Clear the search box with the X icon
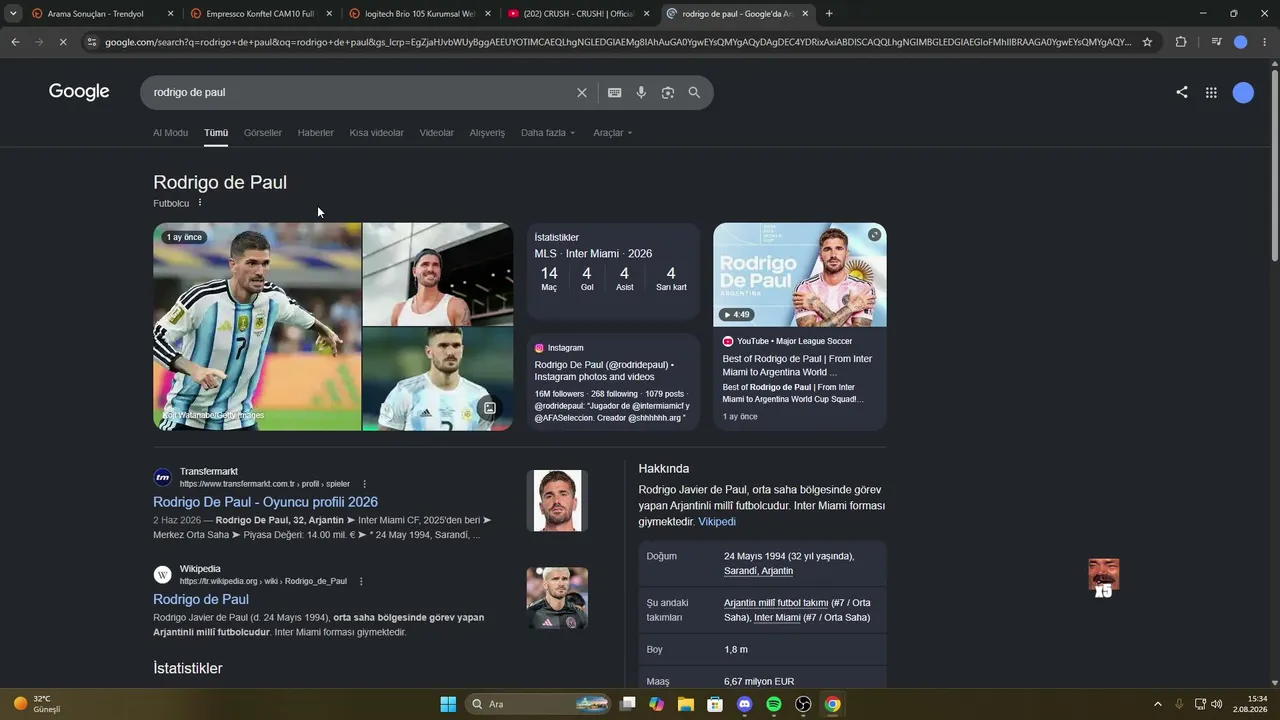Viewport: 1280px width, 720px height. (x=582, y=93)
